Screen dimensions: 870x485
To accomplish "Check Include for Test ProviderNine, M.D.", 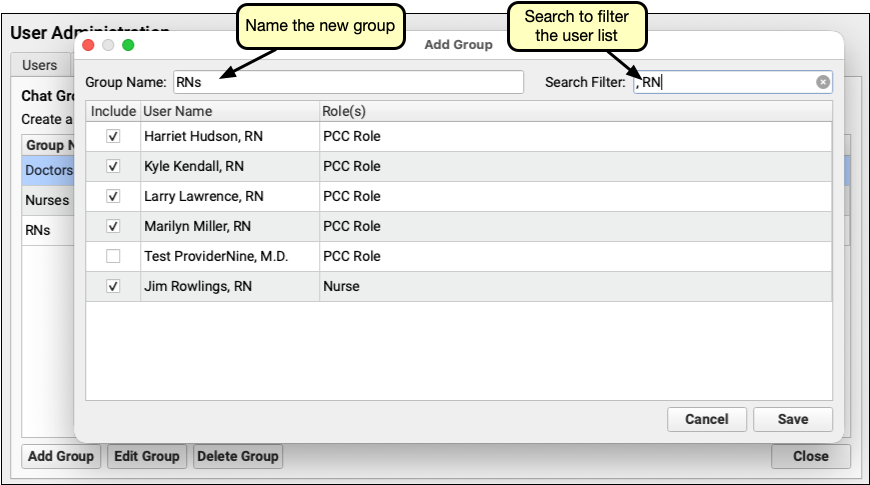I will (113, 256).
